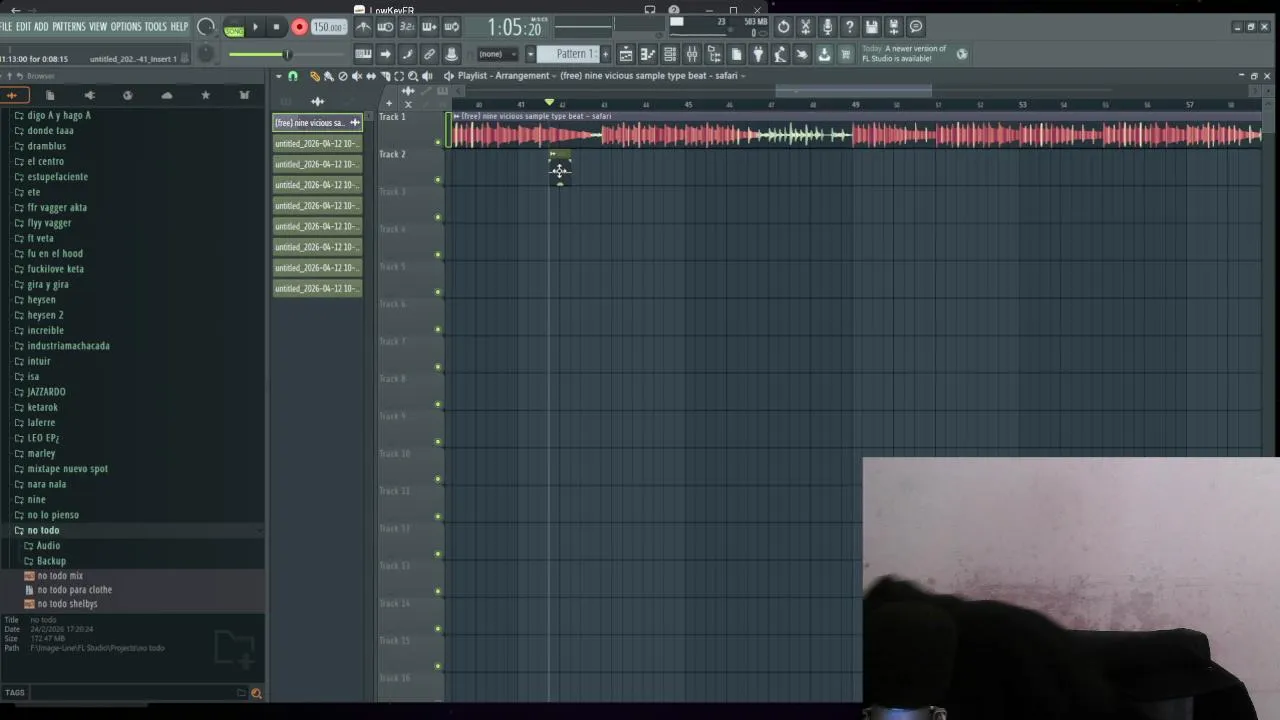Viewport: 1280px width, 720px height.
Task: Select the zoom tool in Playlist toolbar
Action: tap(413, 76)
